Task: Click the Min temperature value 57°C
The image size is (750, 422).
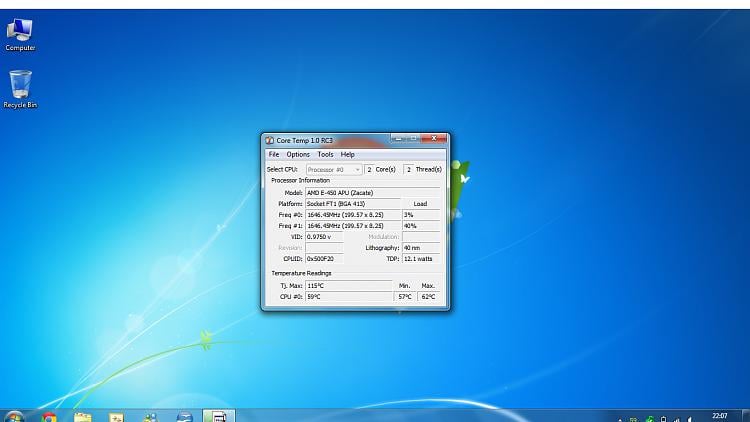Action: click(x=405, y=297)
